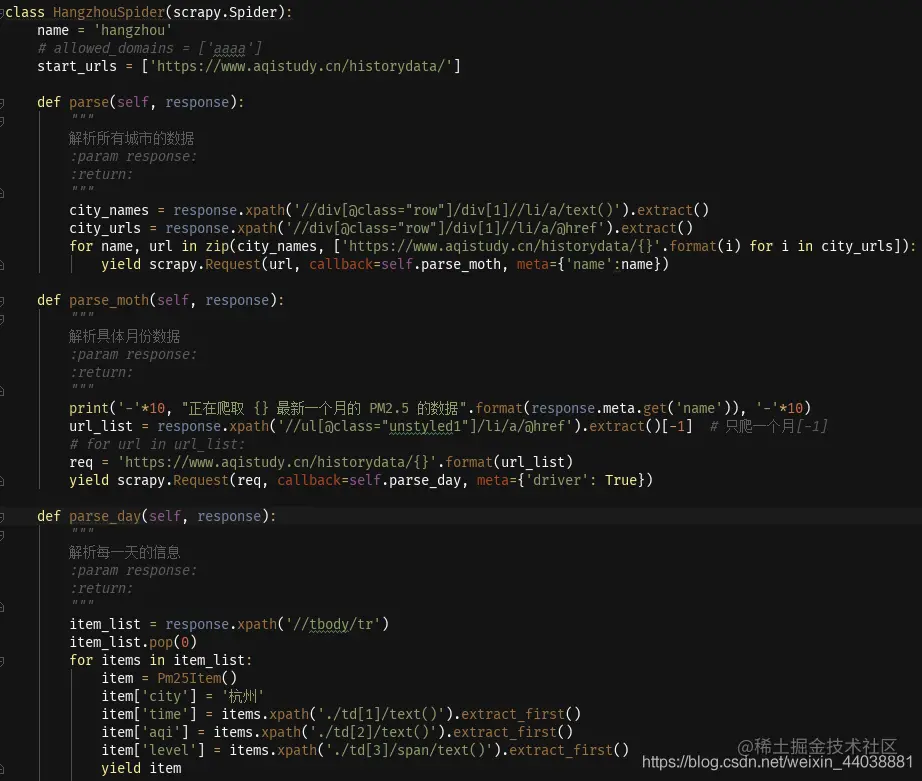Click the docstring text '解析具体月份数据'

tap(124, 336)
